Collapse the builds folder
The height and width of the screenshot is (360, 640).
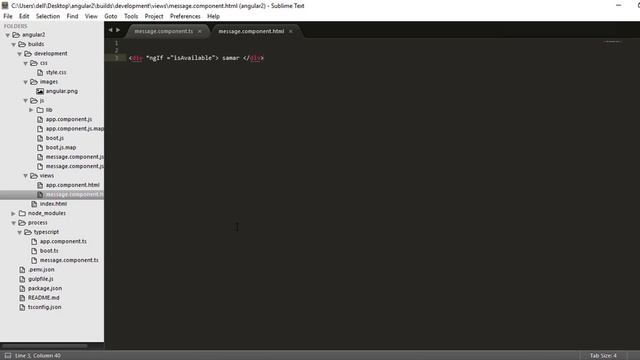coord(13,44)
